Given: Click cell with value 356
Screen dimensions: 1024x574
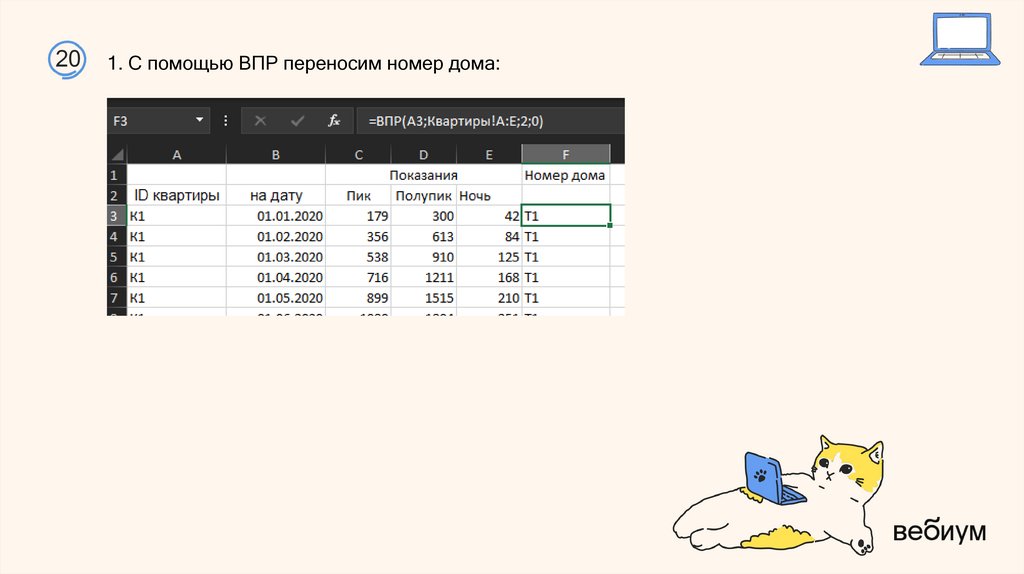Looking at the screenshot, I should click(x=359, y=236).
